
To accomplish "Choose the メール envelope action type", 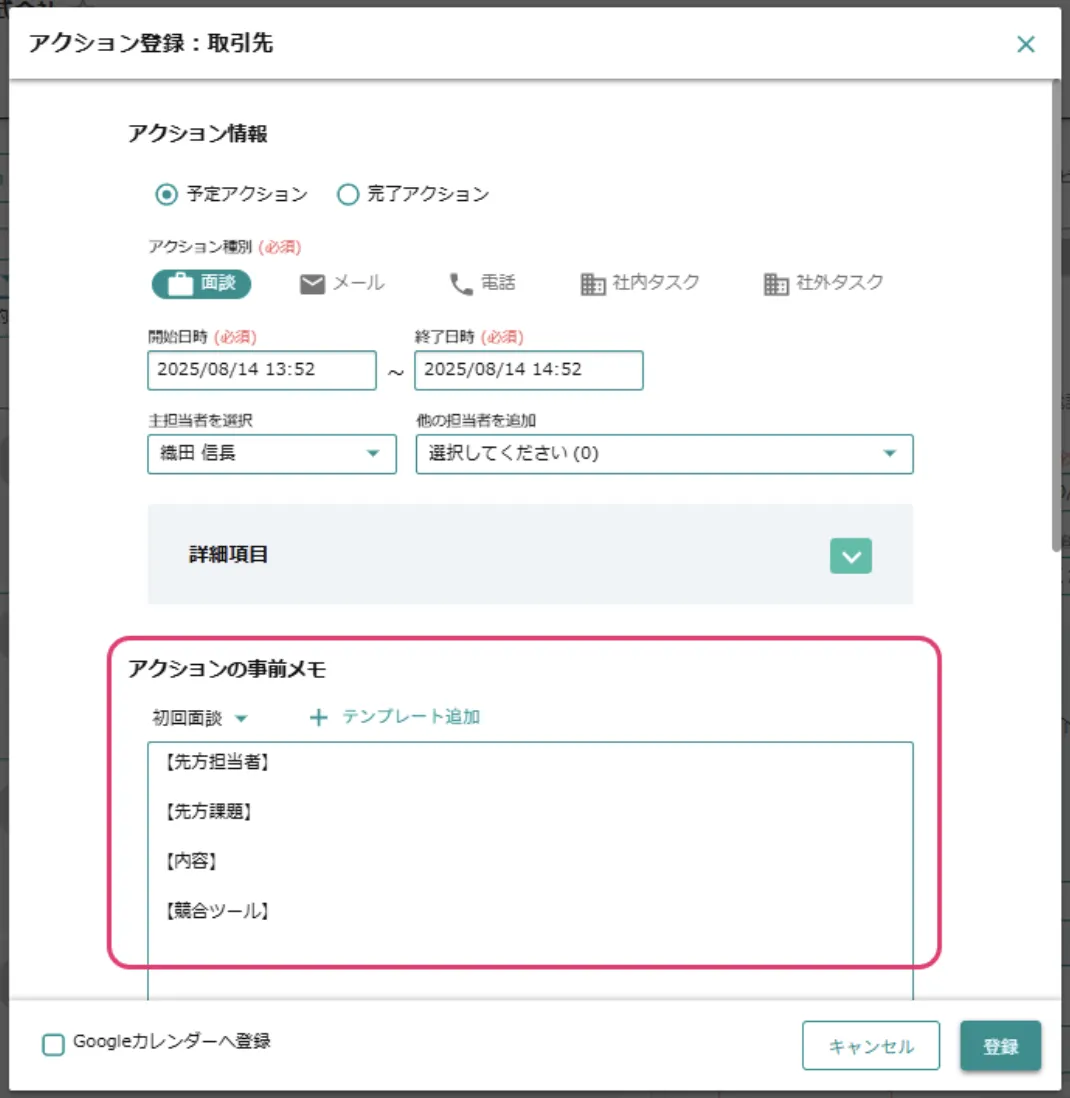I will point(313,284).
